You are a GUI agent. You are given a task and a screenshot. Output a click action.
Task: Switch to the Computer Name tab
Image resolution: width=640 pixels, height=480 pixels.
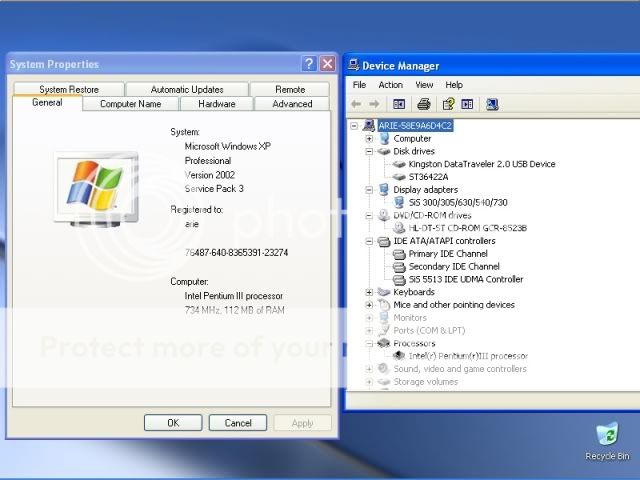pyautogui.click(x=131, y=104)
